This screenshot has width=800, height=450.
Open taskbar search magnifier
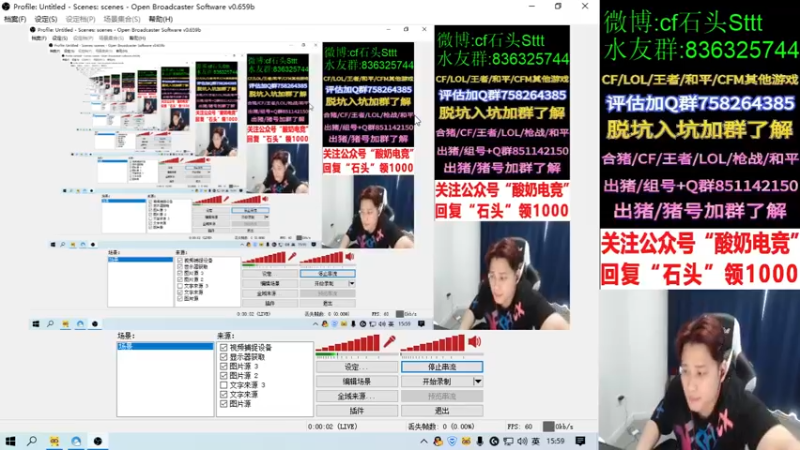click(x=32, y=441)
